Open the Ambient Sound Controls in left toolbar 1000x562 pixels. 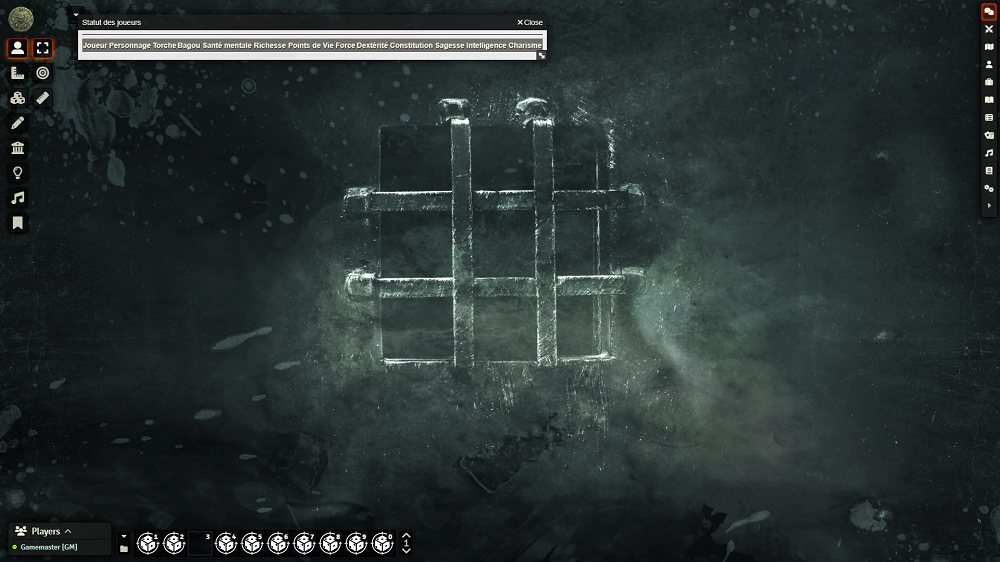pos(17,198)
